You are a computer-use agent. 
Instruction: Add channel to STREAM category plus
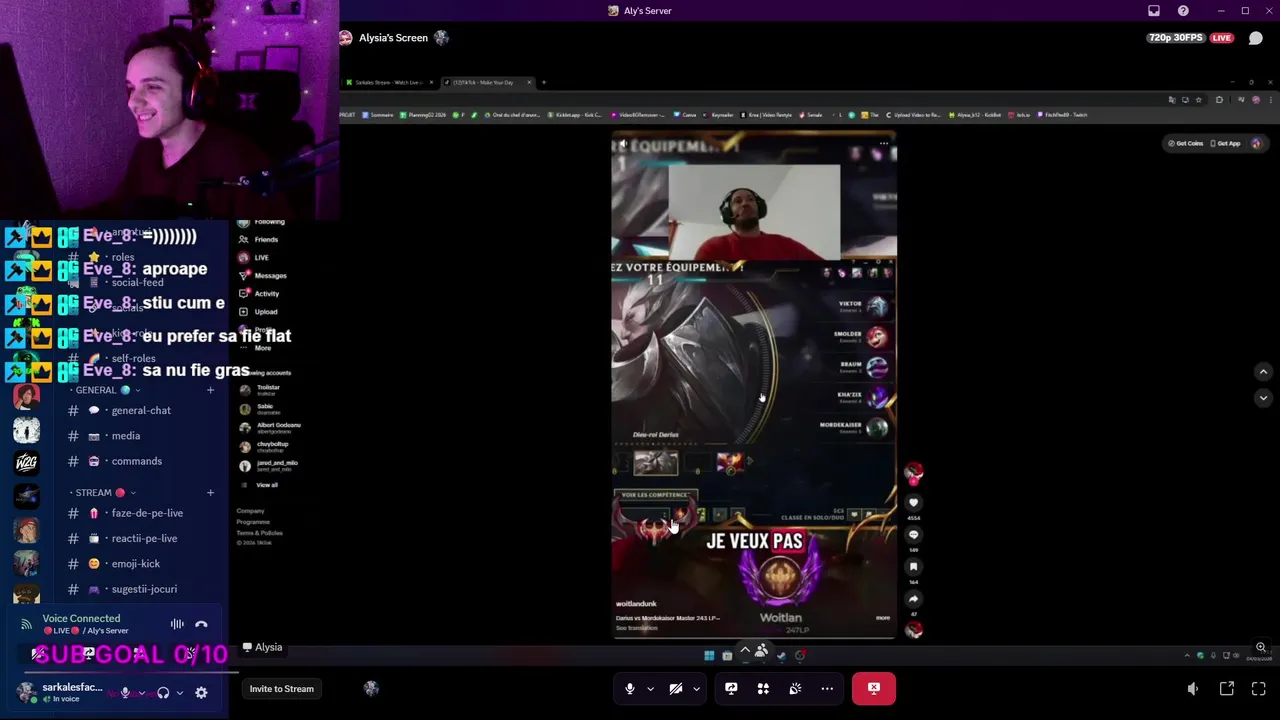(210, 493)
